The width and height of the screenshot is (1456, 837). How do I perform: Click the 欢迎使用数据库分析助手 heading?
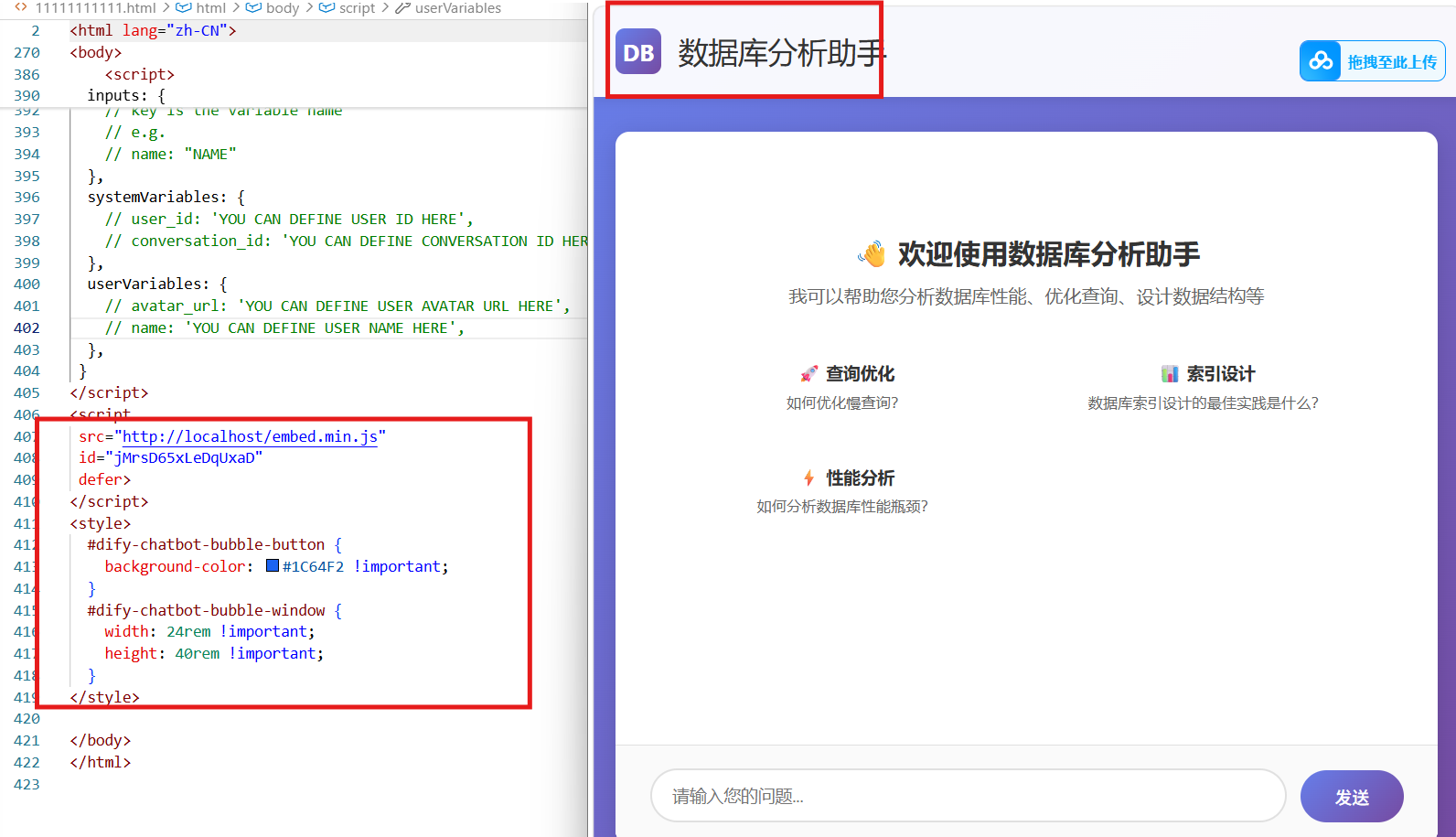click(x=1048, y=253)
